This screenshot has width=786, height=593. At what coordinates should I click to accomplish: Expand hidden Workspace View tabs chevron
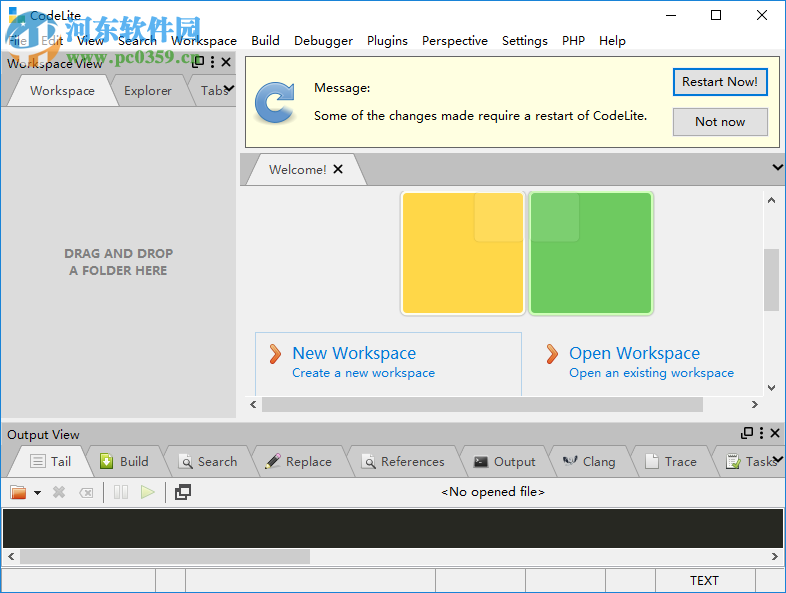point(229,89)
